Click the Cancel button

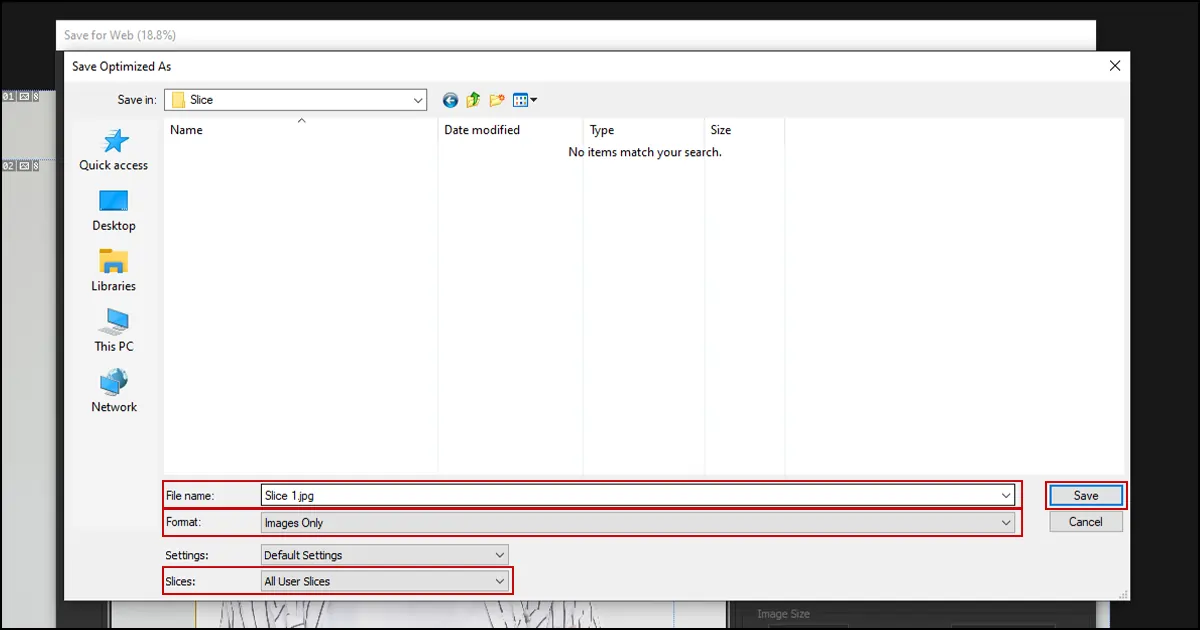pos(1085,522)
